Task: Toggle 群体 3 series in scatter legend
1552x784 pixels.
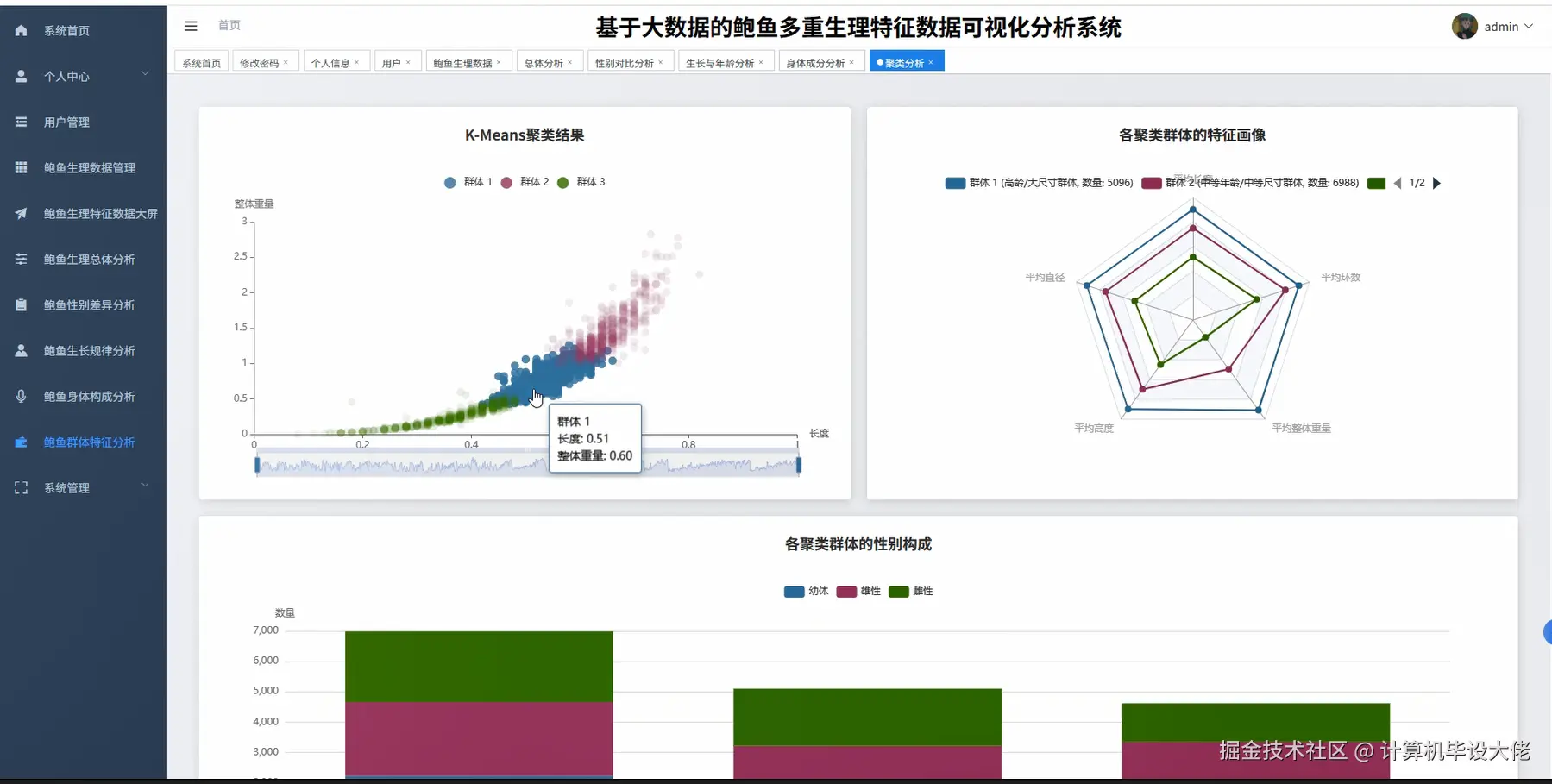Action: [x=581, y=182]
